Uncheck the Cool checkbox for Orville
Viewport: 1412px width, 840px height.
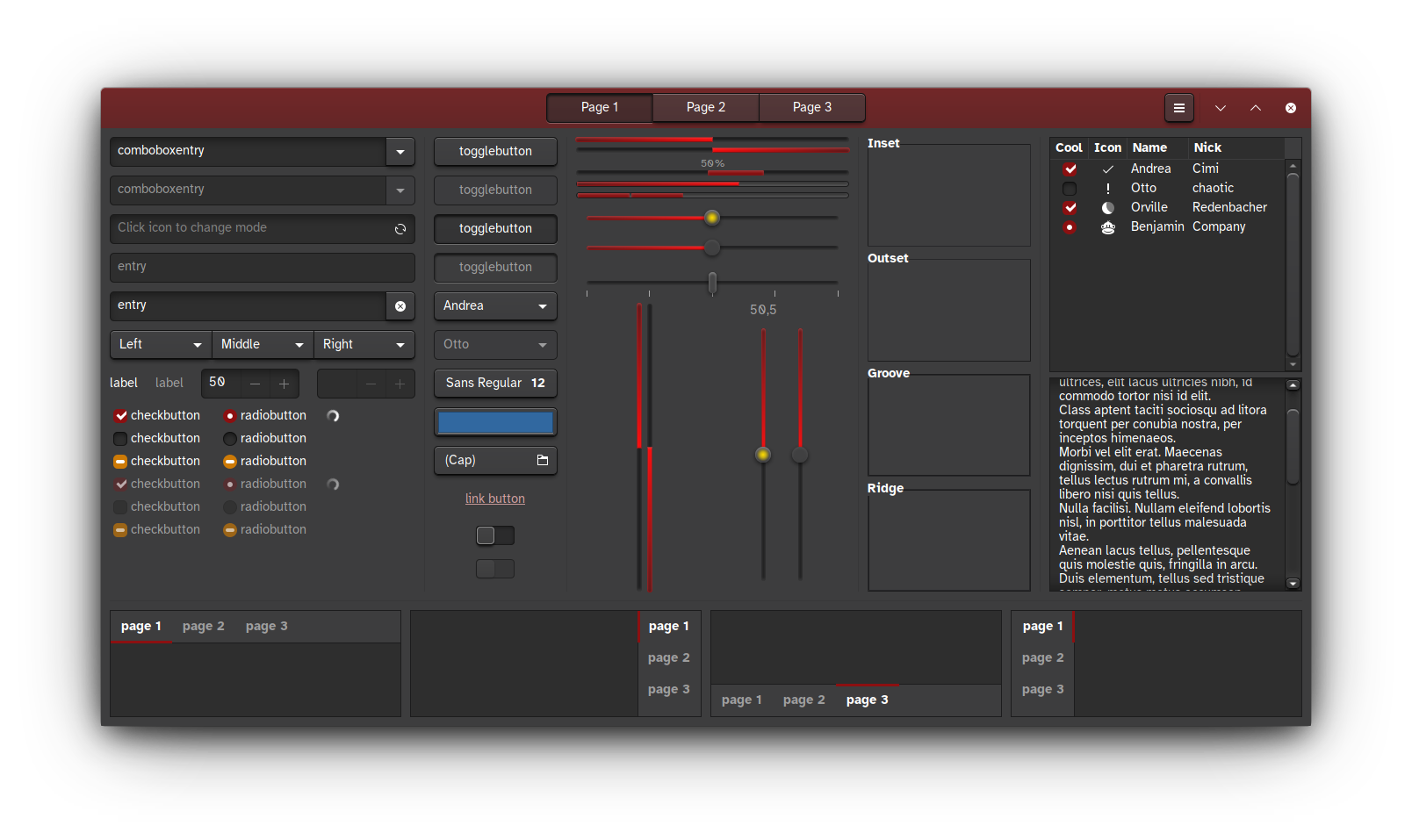[x=1070, y=208]
